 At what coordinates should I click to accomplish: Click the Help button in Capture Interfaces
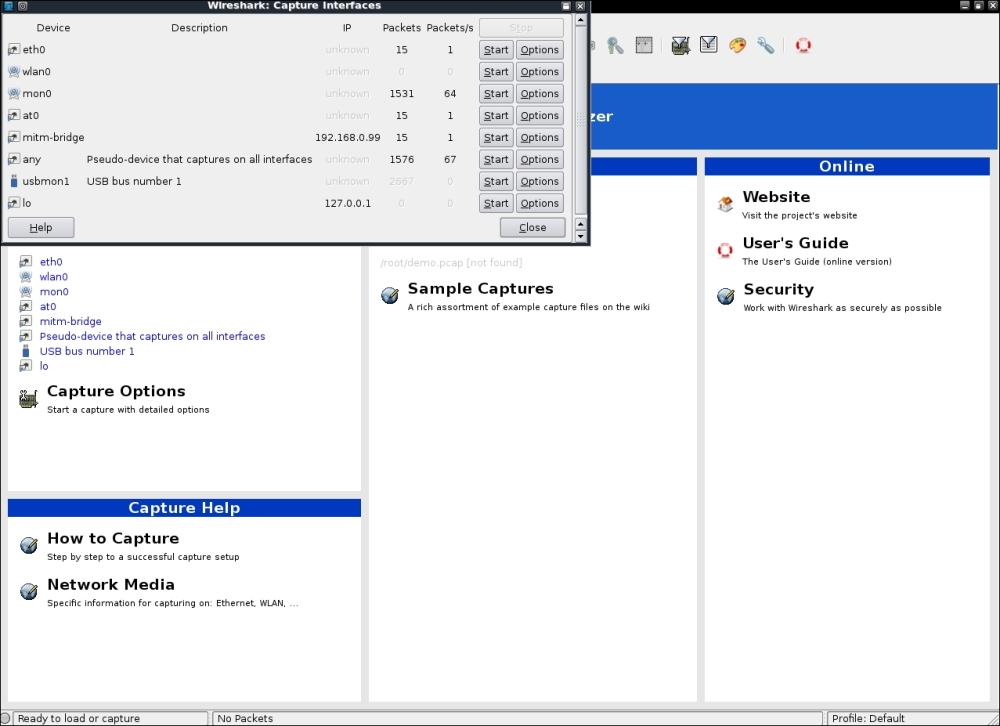click(41, 228)
